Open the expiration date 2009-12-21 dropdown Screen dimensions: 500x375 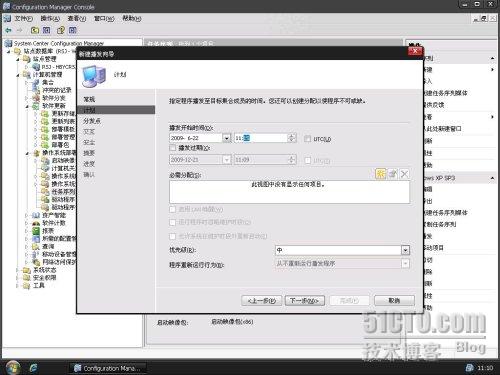click(x=227, y=160)
